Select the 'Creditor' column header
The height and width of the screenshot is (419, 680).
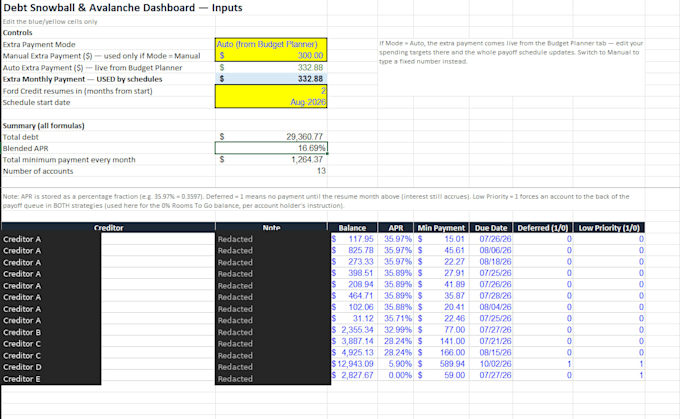pos(108,228)
